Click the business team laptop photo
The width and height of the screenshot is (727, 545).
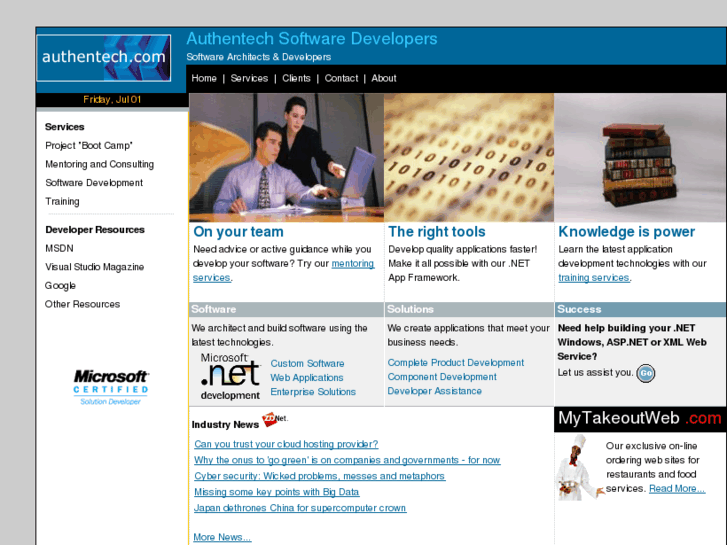click(287, 158)
